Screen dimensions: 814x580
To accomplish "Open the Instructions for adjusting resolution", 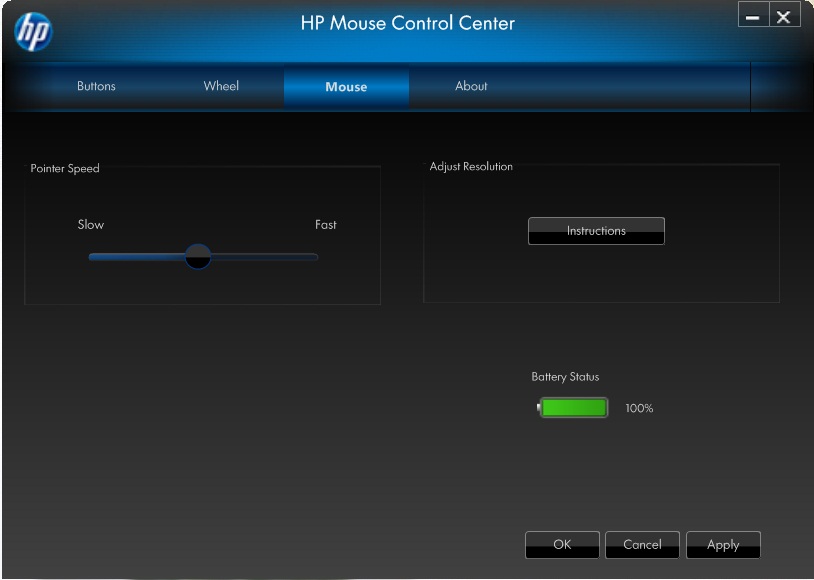I will coord(596,231).
